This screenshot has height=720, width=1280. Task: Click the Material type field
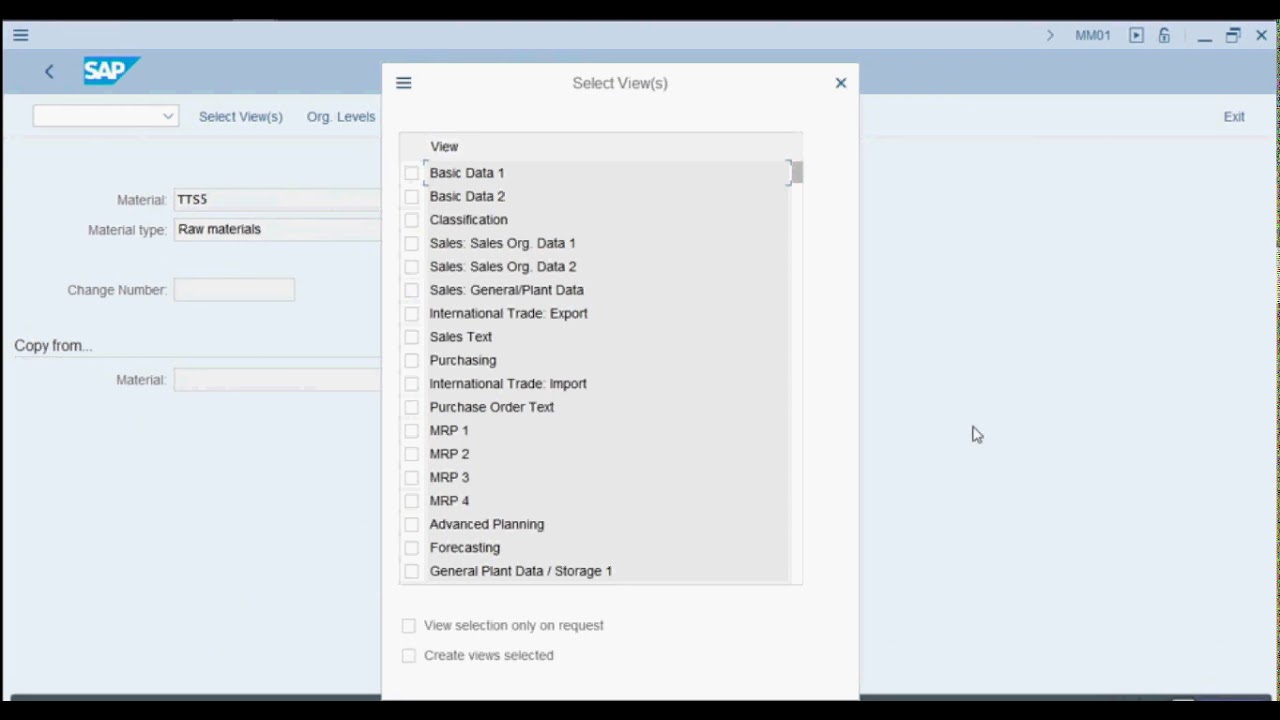point(278,229)
